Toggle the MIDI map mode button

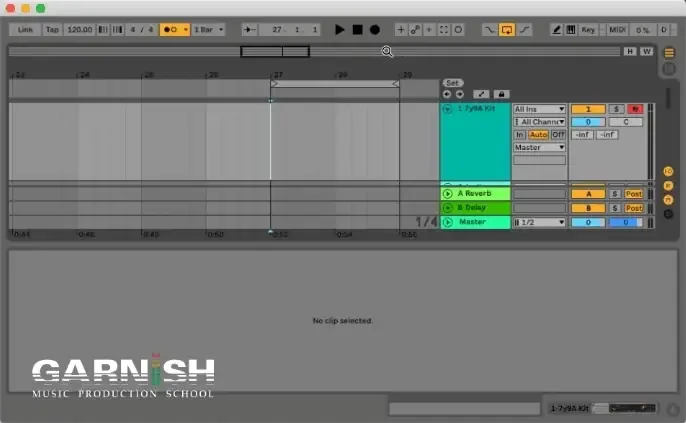(617, 30)
